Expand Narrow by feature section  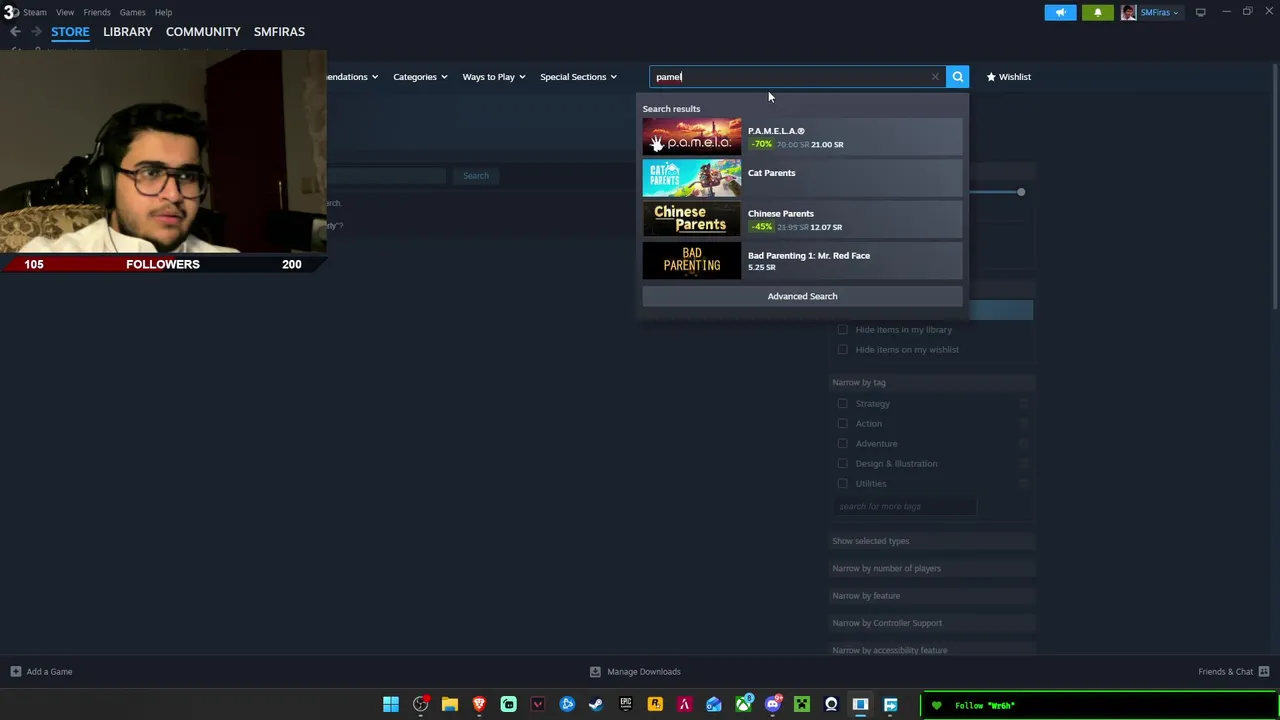tap(932, 596)
